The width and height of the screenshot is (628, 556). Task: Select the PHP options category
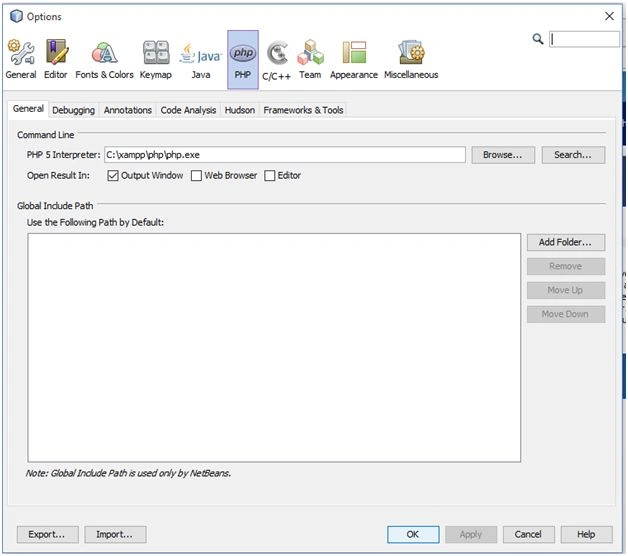243,59
